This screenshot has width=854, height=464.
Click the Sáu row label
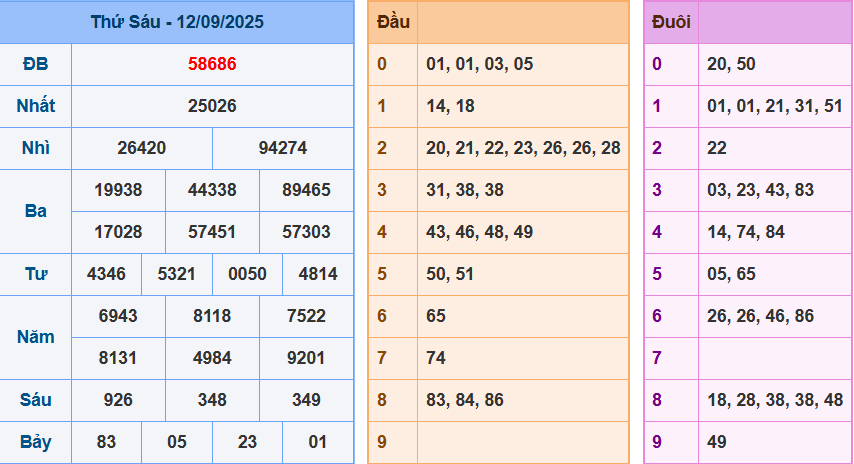point(35,399)
